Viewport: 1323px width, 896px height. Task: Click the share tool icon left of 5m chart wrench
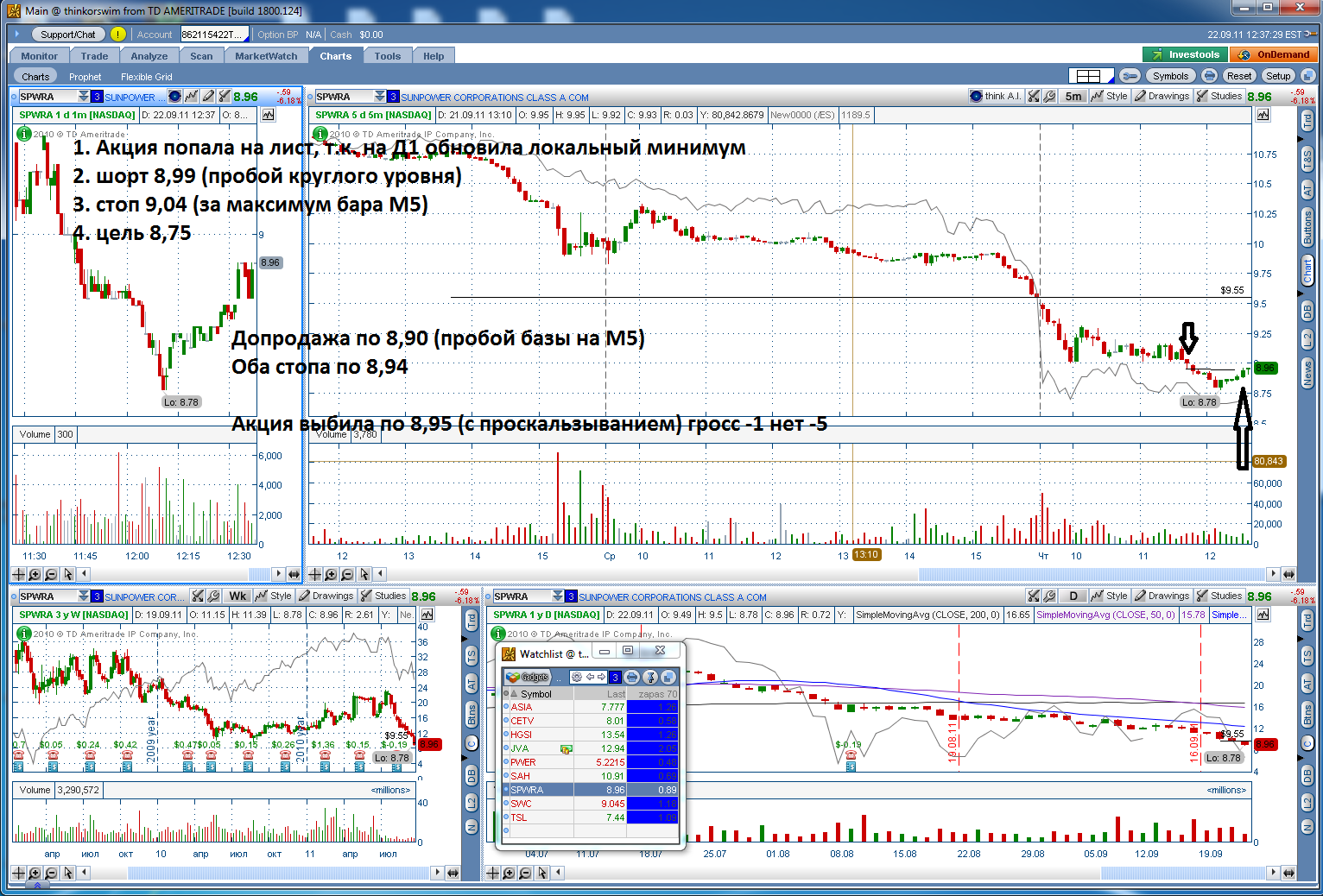click(1034, 96)
